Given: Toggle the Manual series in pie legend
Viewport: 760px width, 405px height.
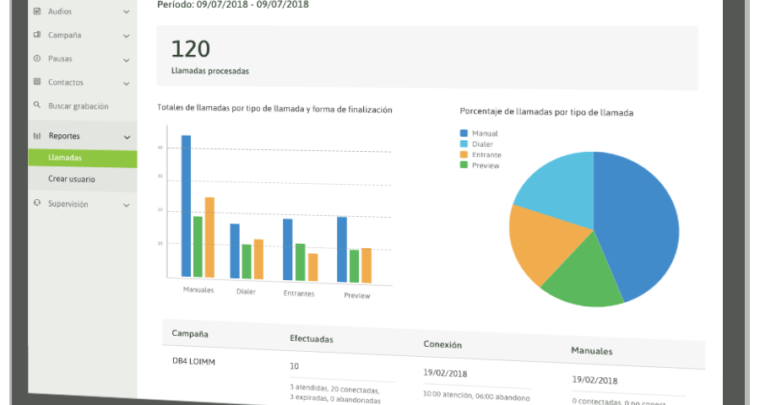Looking at the screenshot, I should click(484, 133).
